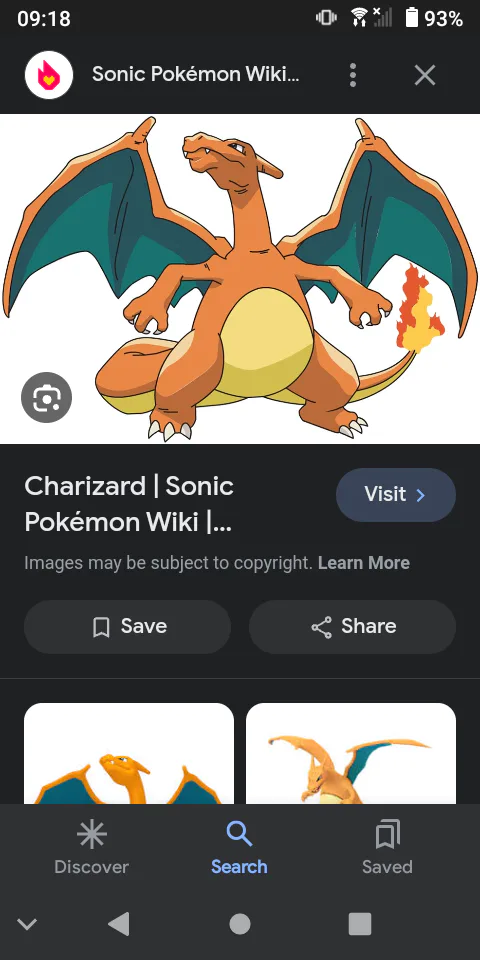Open recent apps with square button

(x=360, y=924)
